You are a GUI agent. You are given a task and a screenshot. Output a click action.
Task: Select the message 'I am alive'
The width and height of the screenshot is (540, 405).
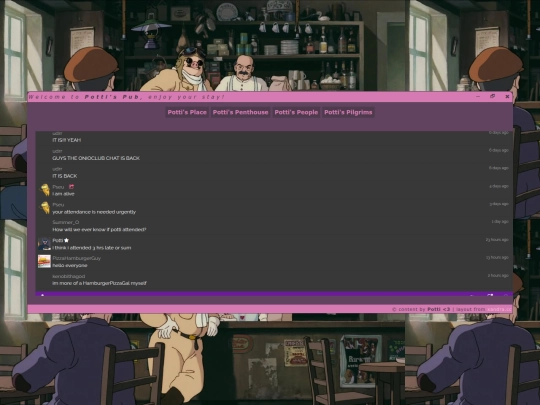tap(63, 194)
